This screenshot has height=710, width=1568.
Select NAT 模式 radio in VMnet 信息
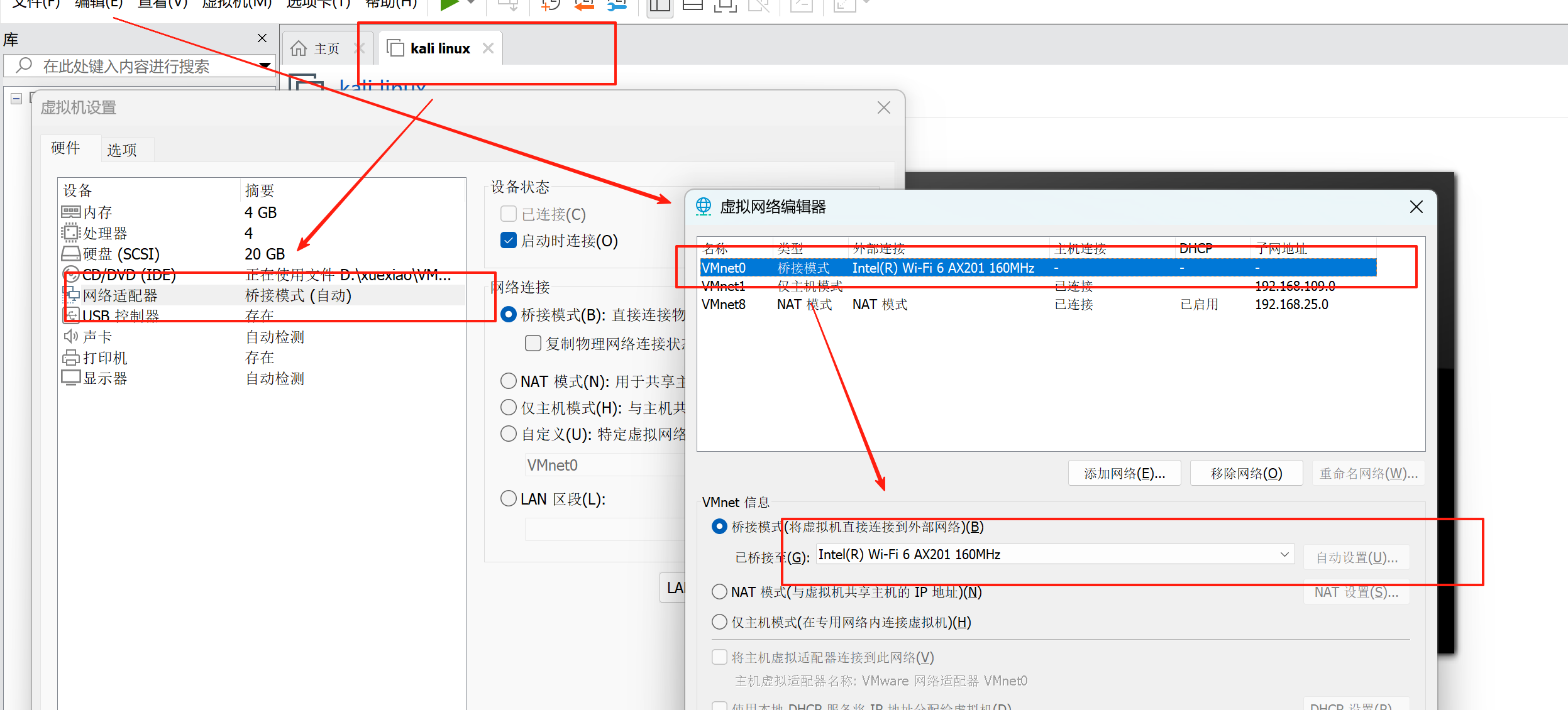click(719, 592)
